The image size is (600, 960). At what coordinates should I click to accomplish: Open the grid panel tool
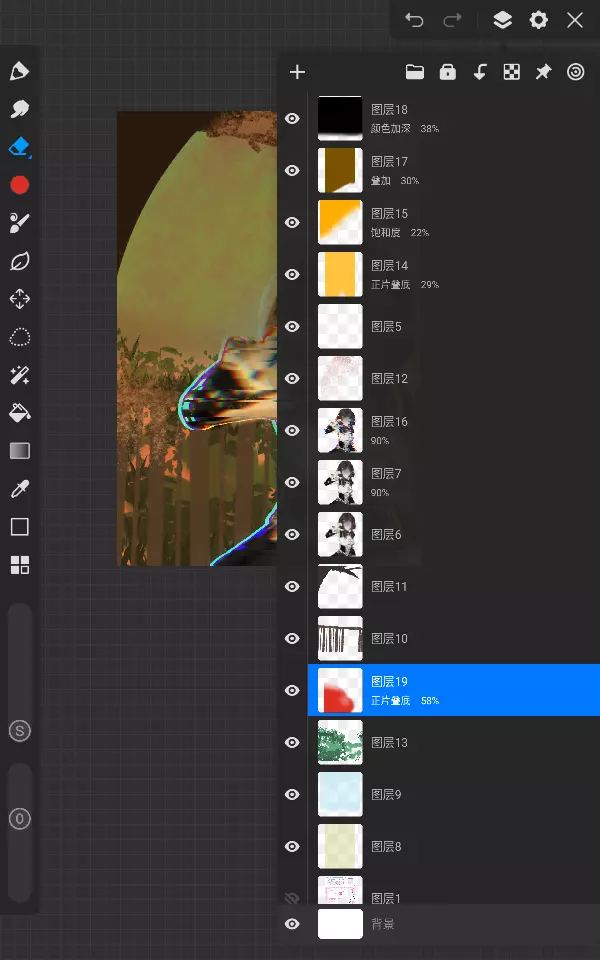pyautogui.click(x=20, y=565)
